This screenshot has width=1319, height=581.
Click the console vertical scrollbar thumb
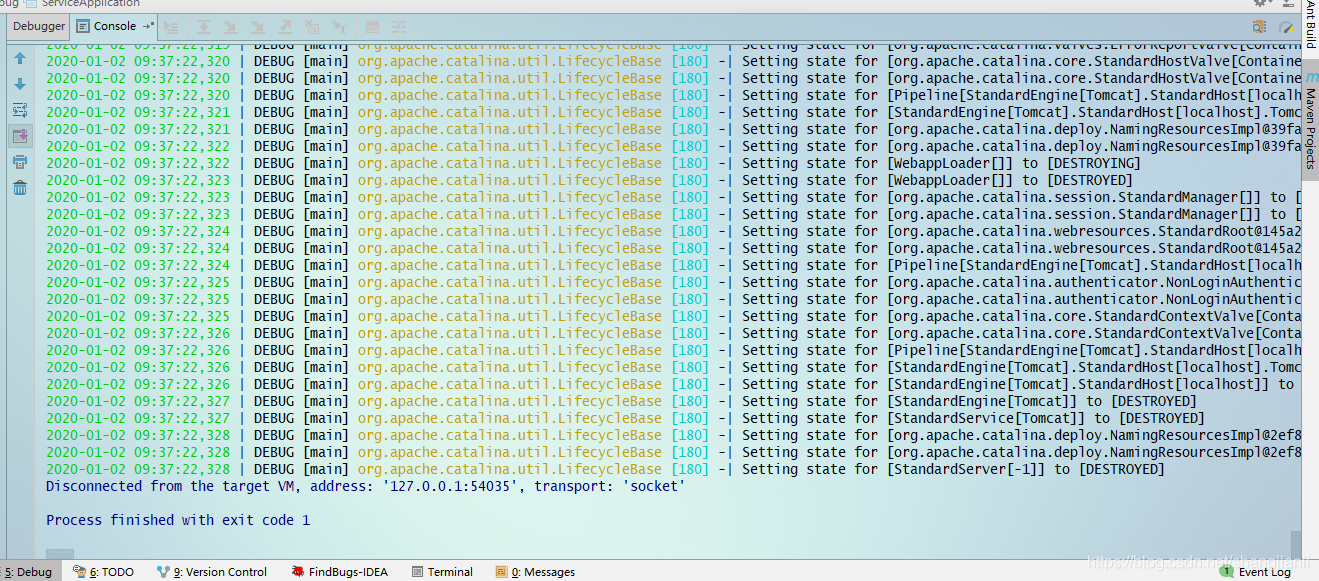pyautogui.click(x=1296, y=544)
